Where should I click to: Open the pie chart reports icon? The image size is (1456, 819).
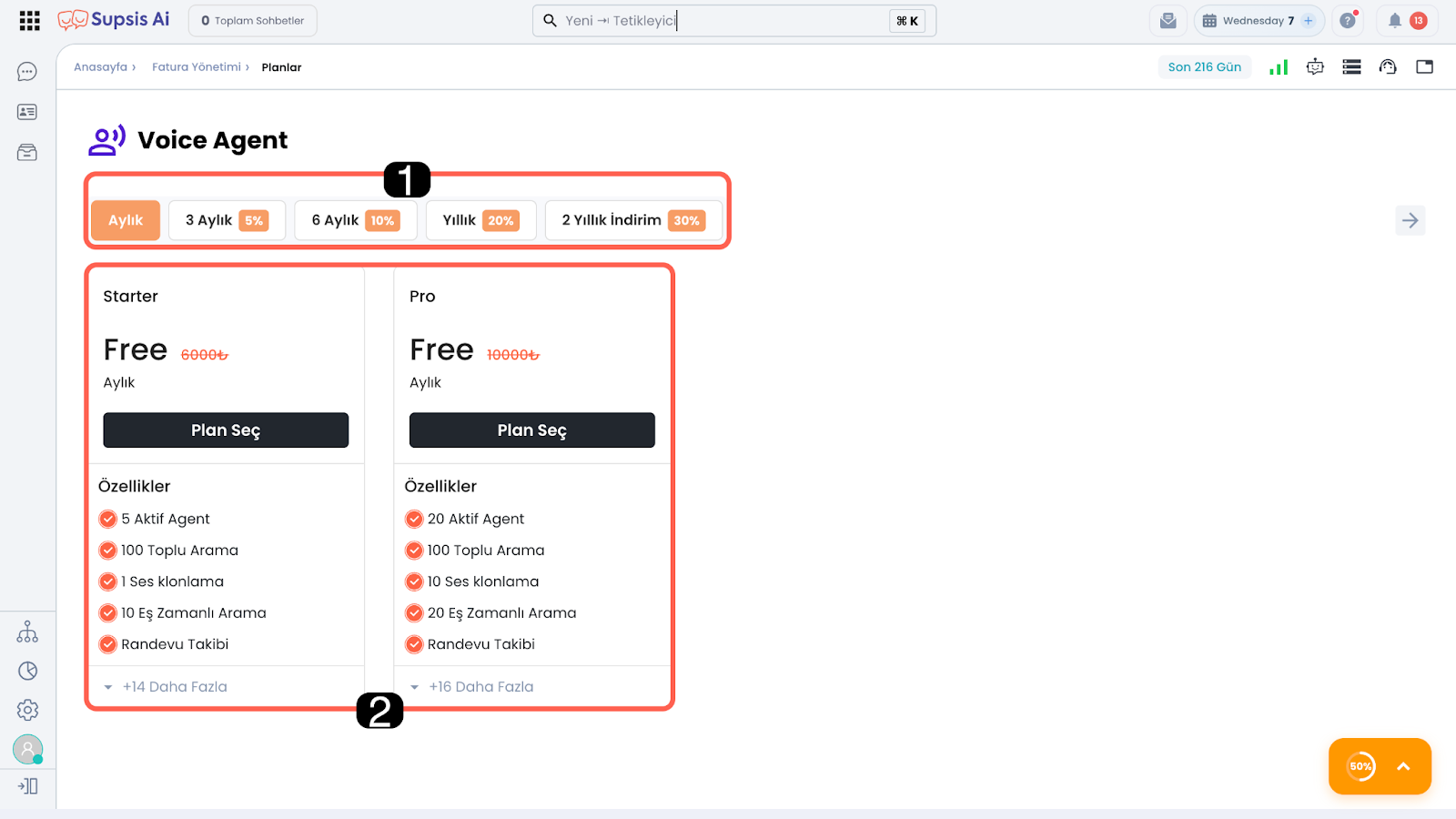(x=27, y=671)
